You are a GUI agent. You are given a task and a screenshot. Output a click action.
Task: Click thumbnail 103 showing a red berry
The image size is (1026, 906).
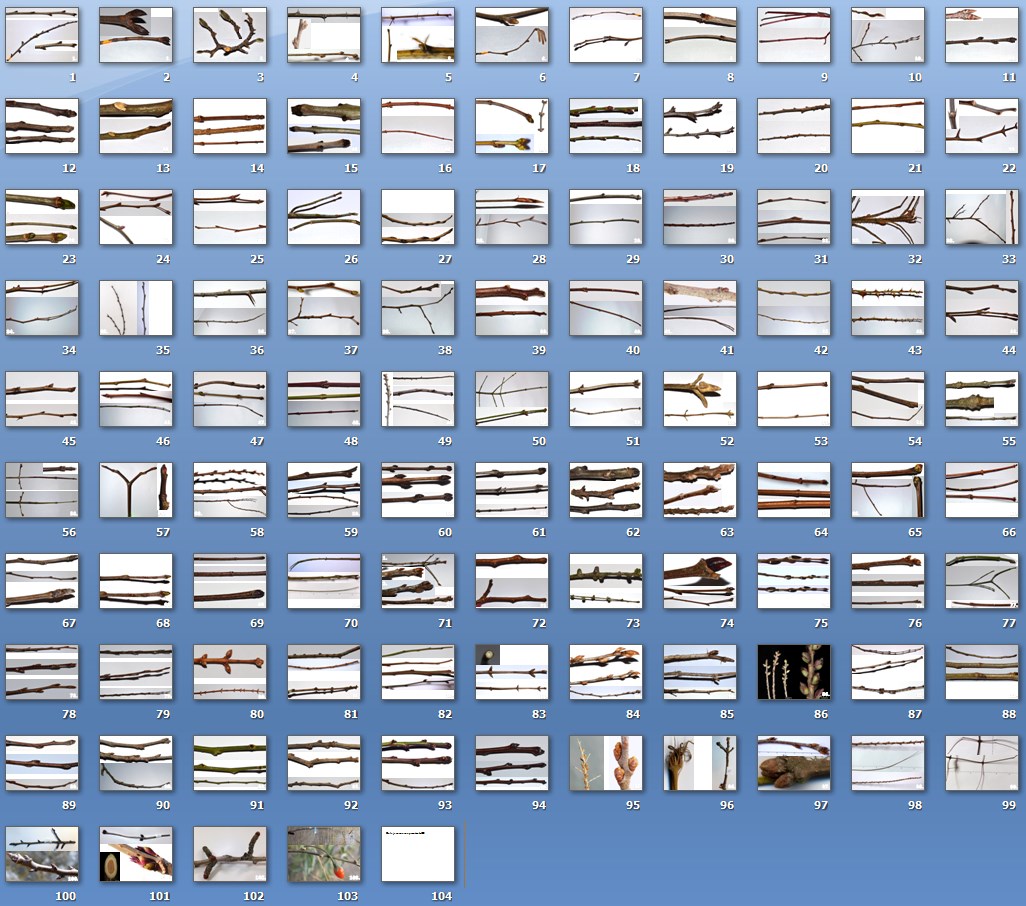tap(324, 854)
